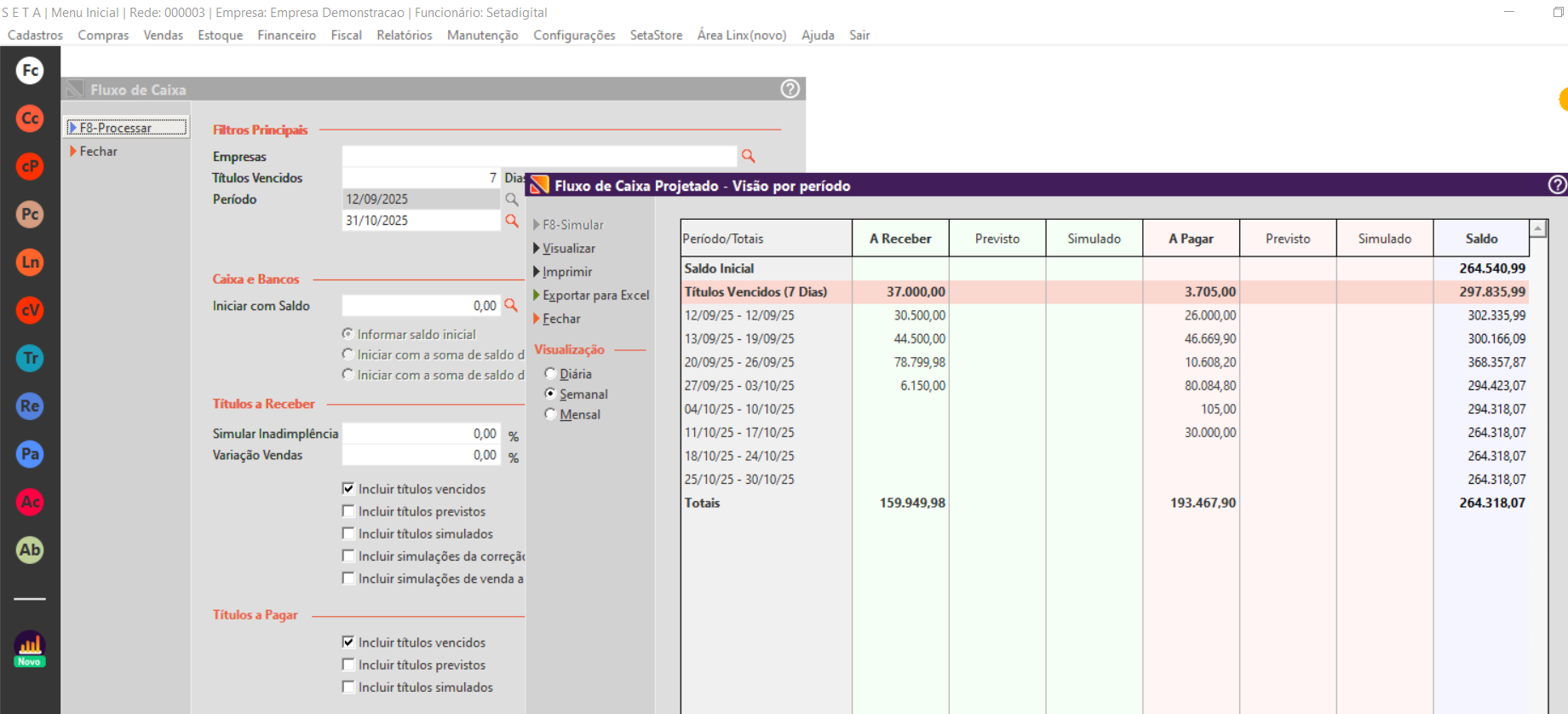Click Exportar para Excel

pos(595,296)
